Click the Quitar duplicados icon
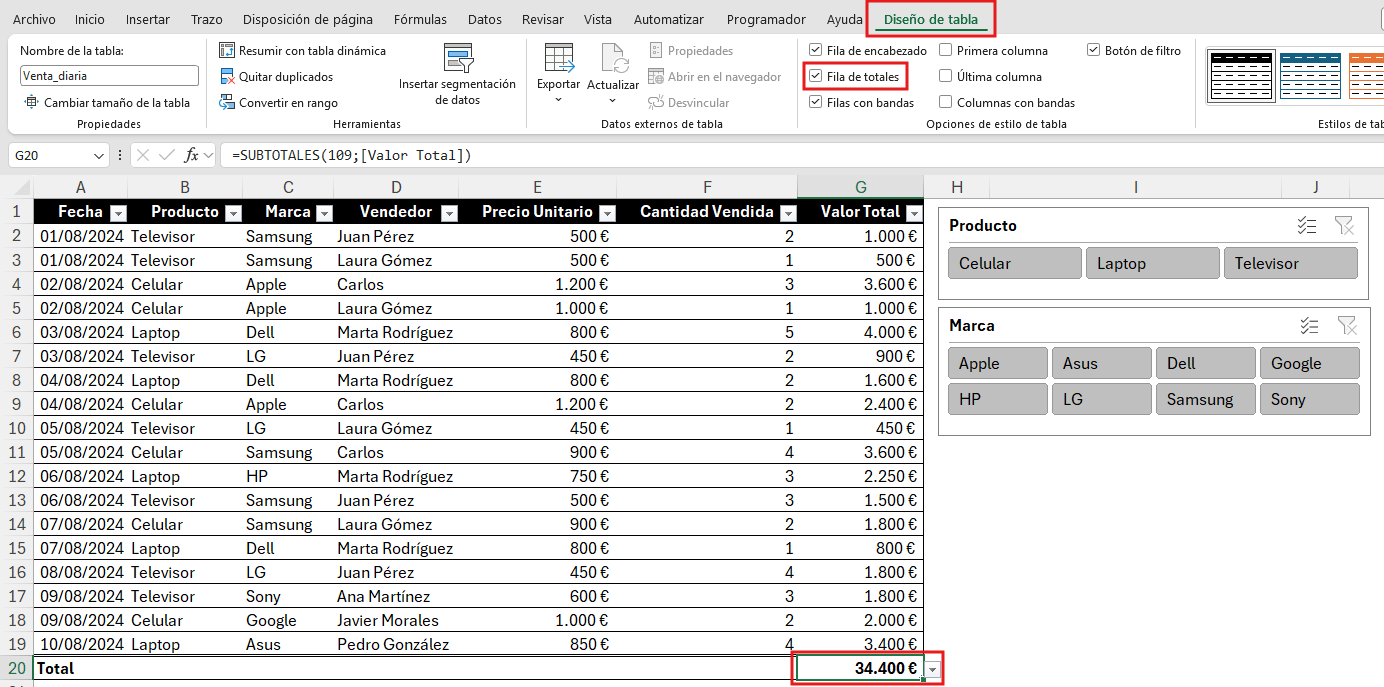Viewport: 1384px width, 687px height. [227, 76]
